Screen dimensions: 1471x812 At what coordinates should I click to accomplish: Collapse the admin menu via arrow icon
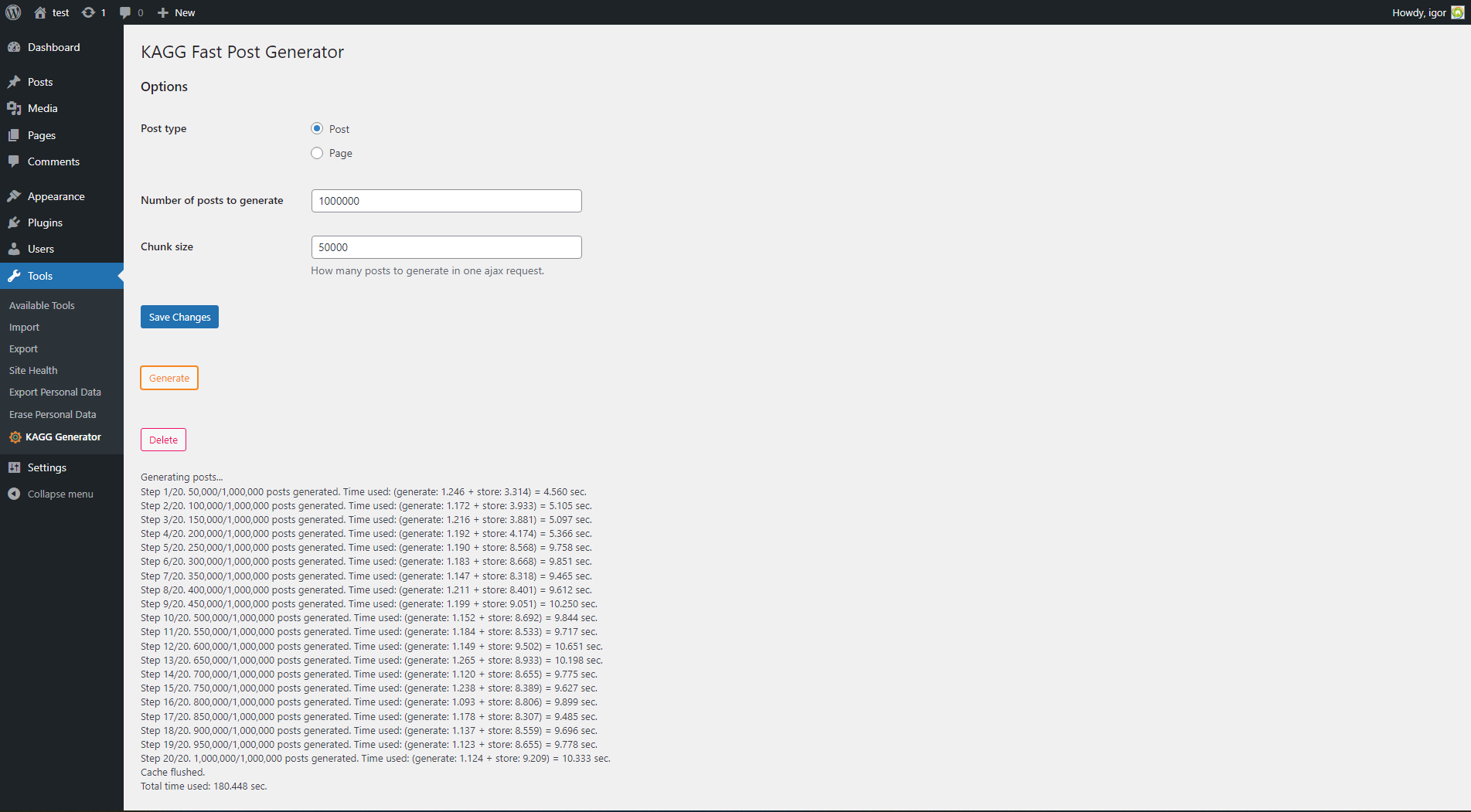[14, 494]
